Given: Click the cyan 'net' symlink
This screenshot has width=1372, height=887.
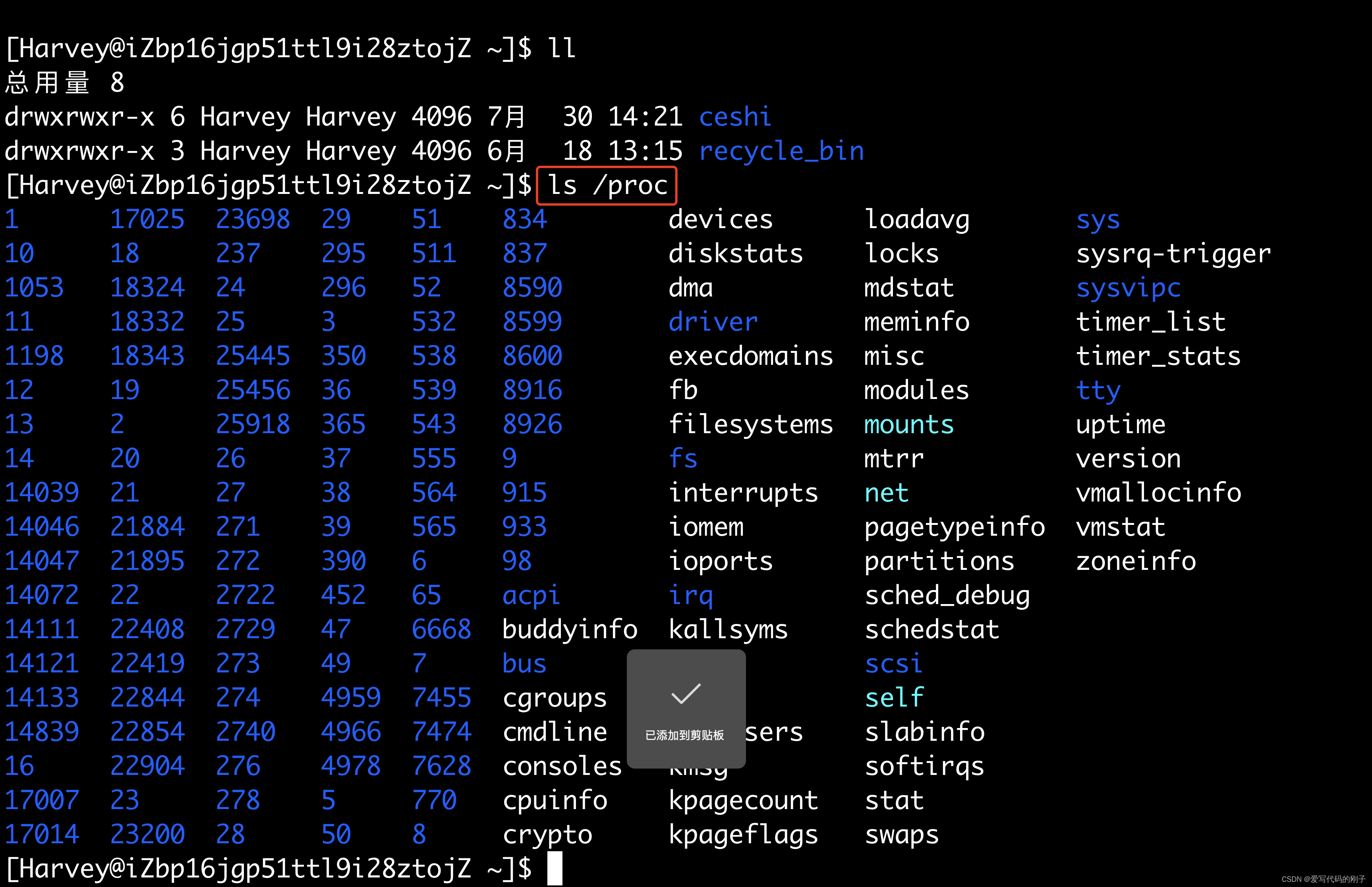Looking at the screenshot, I should (887, 492).
